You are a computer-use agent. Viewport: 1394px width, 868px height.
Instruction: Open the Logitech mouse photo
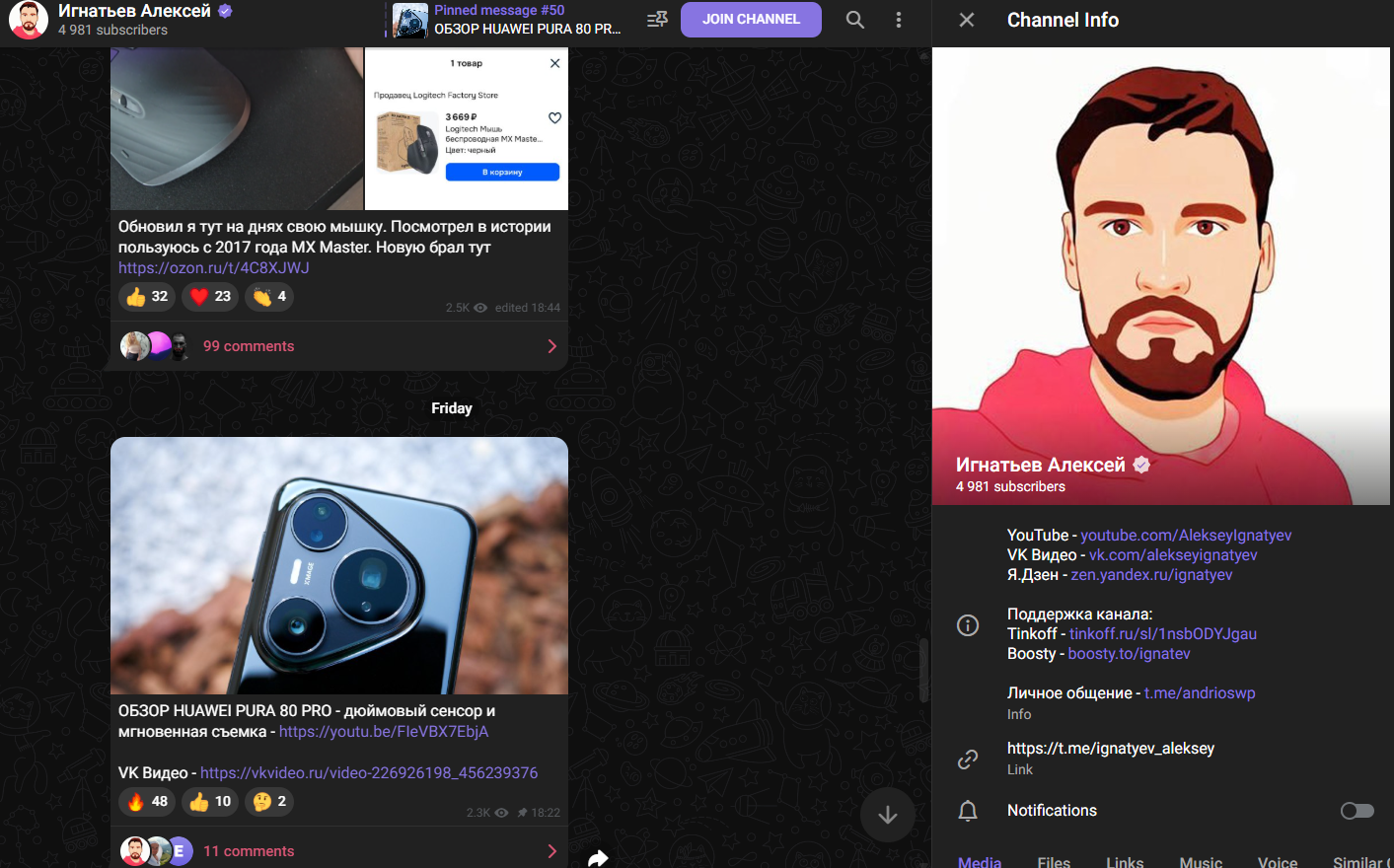click(x=237, y=128)
